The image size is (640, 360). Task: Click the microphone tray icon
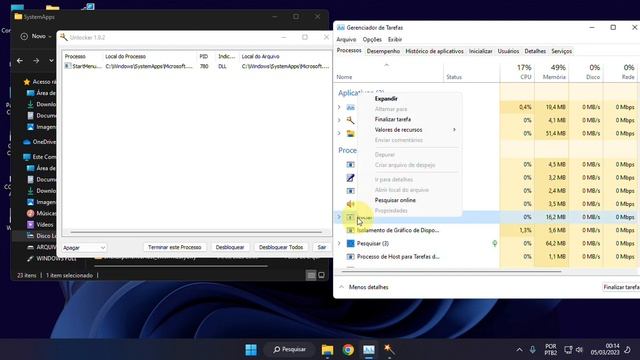[x=533, y=350]
